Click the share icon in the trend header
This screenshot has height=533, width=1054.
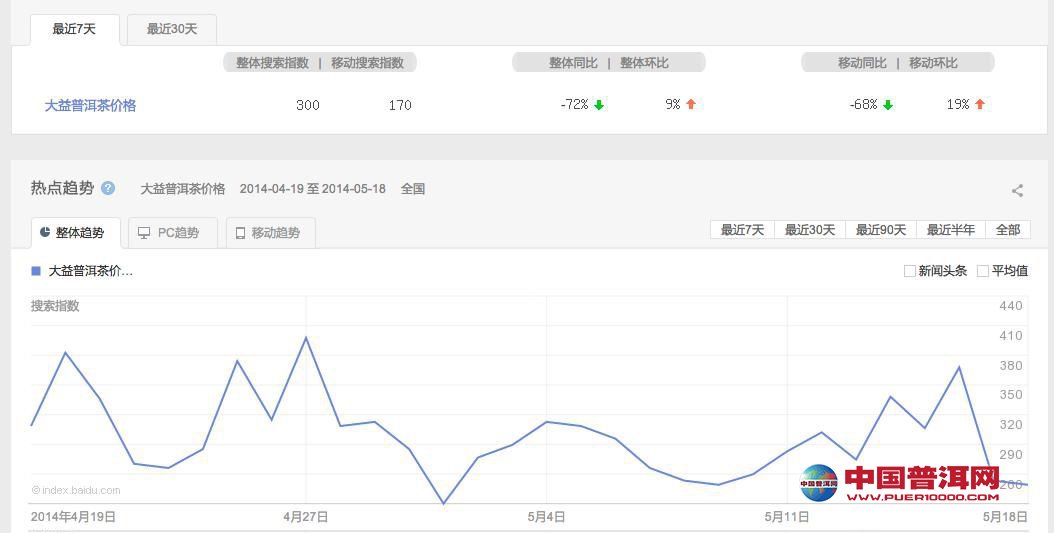coord(1018,190)
